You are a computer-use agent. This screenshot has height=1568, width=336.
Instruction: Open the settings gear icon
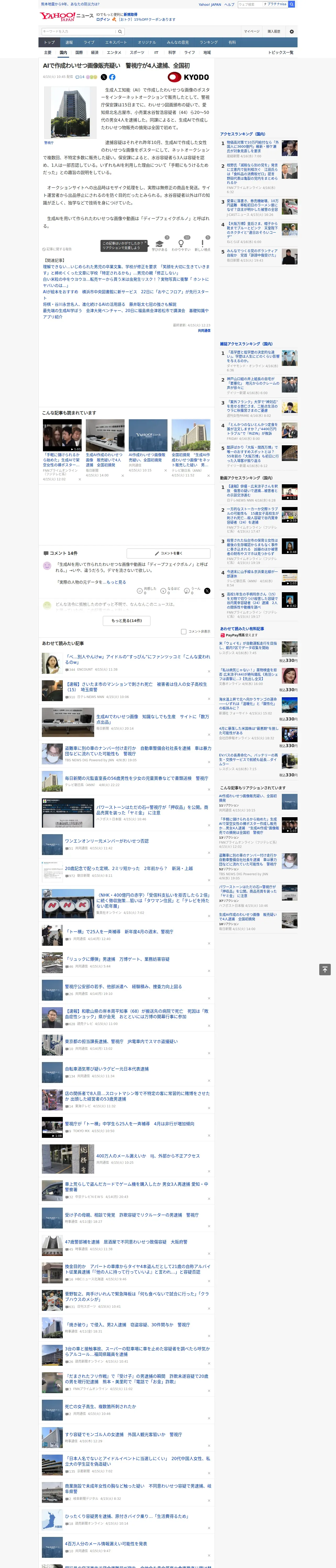pos(292,32)
